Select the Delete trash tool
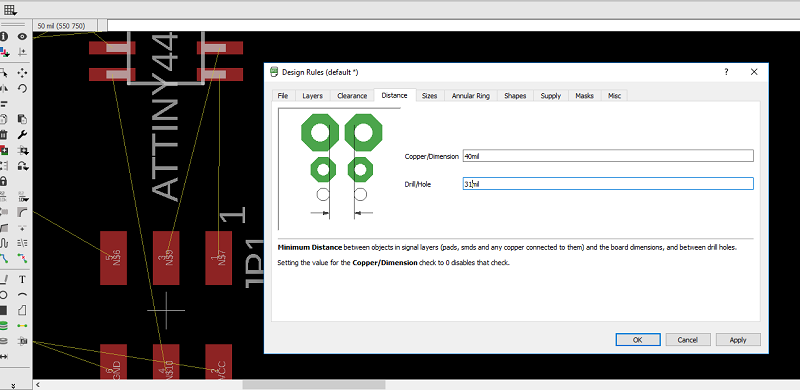800x390 pixels. (4, 135)
